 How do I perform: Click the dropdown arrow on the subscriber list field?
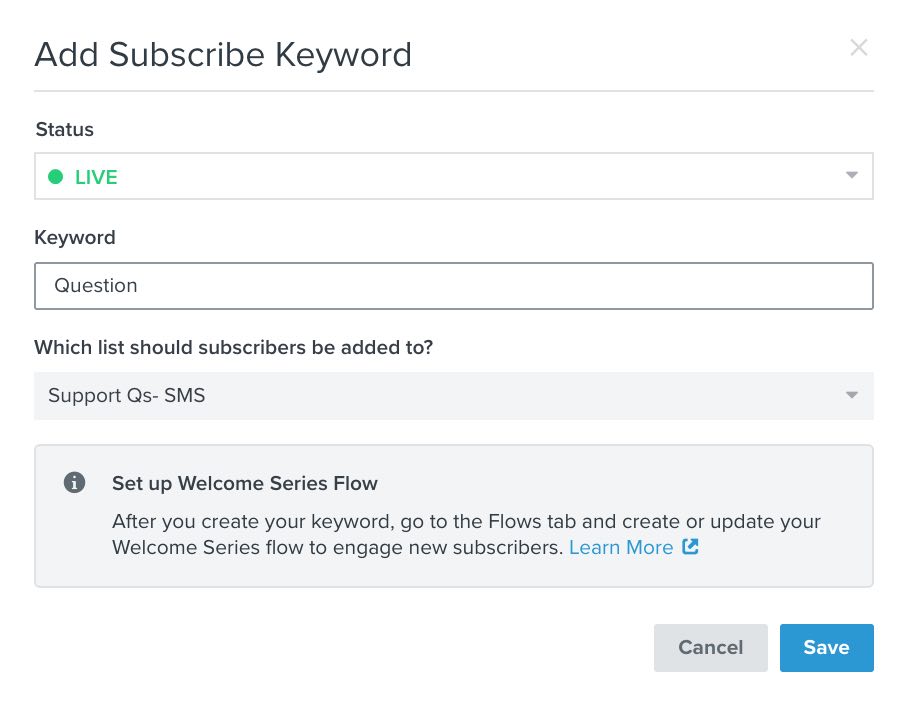pyautogui.click(x=852, y=395)
